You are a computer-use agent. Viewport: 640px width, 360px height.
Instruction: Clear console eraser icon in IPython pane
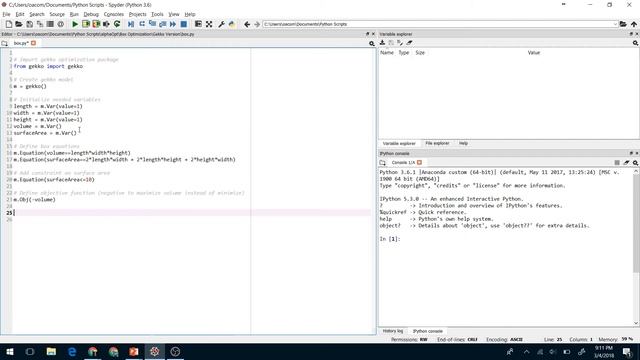[627, 163]
